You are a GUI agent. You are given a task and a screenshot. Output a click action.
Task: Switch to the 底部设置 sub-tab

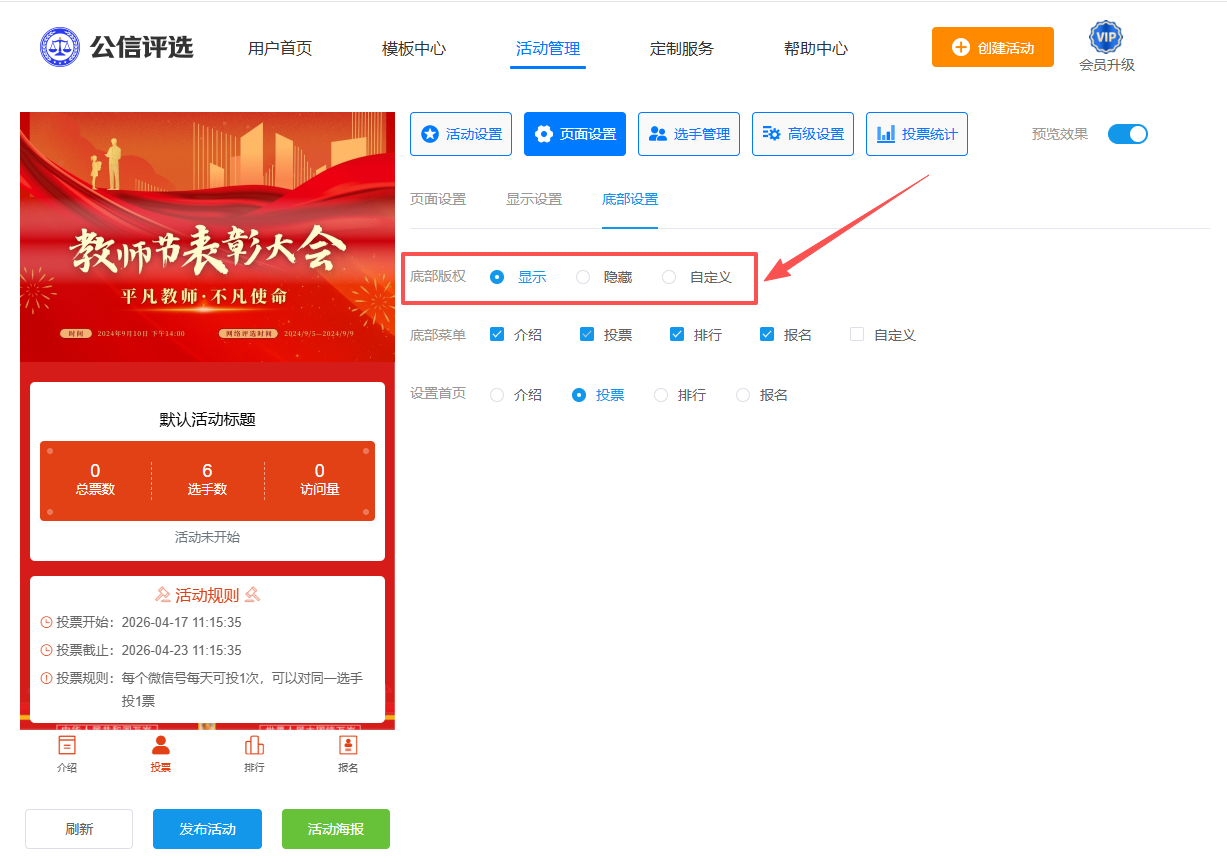[630, 199]
